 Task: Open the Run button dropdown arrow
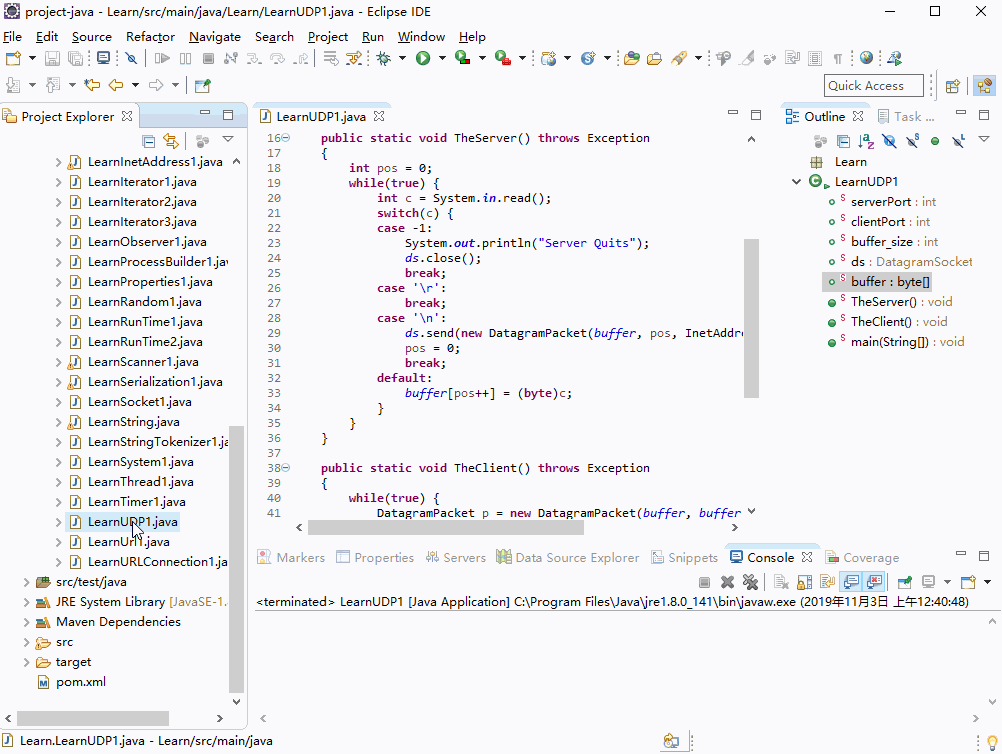(442, 59)
